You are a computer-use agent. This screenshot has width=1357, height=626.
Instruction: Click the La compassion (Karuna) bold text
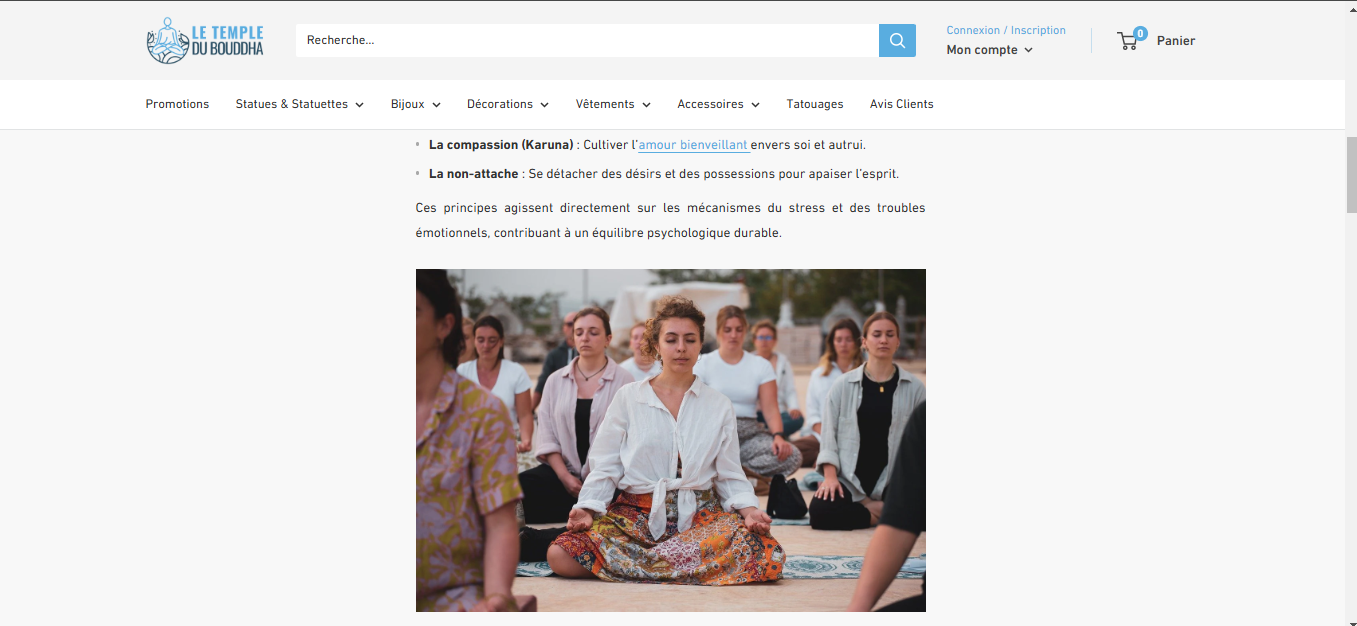pyautogui.click(x=501, y=145)
